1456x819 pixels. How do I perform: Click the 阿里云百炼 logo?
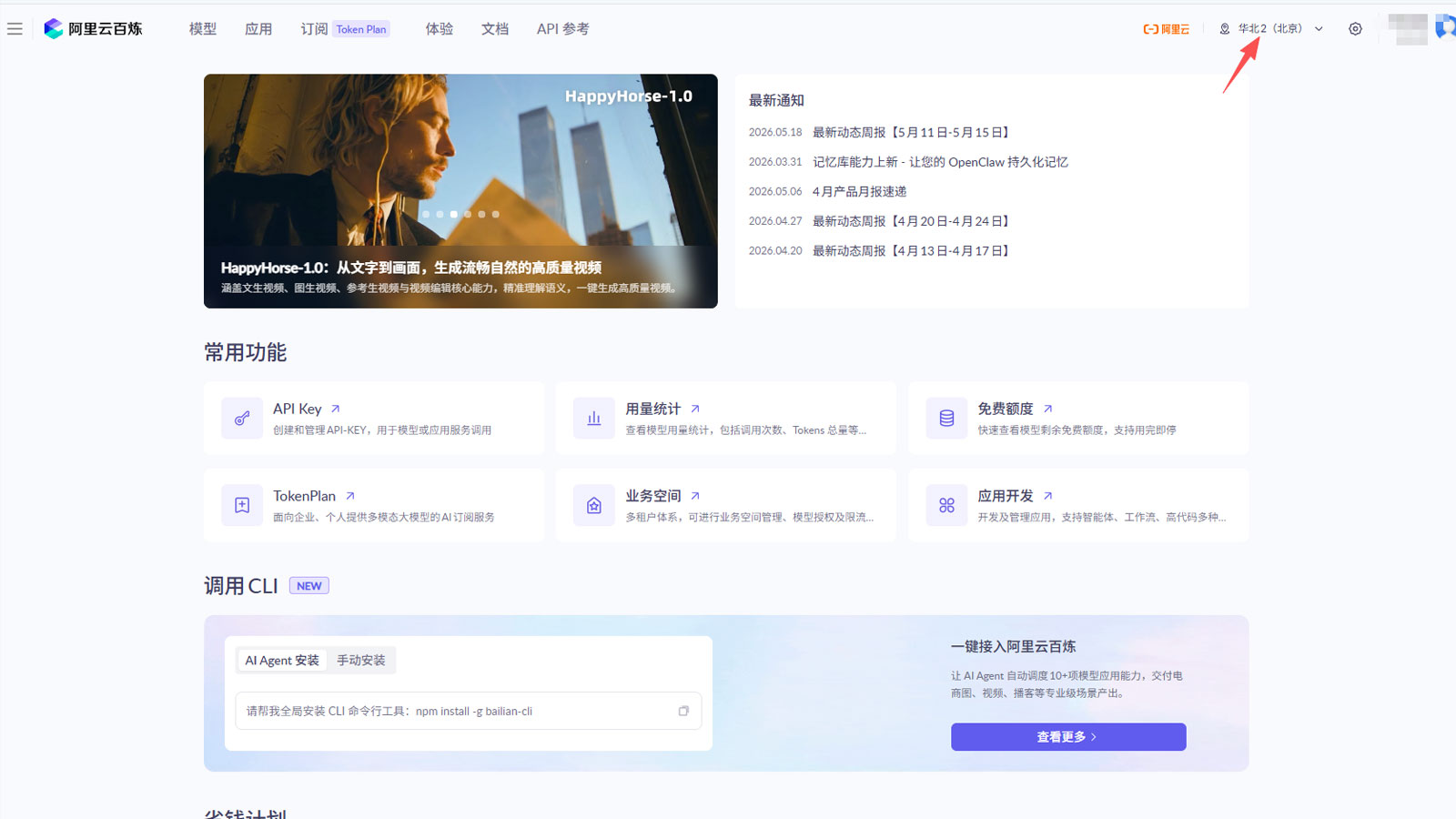pos(93,29)
